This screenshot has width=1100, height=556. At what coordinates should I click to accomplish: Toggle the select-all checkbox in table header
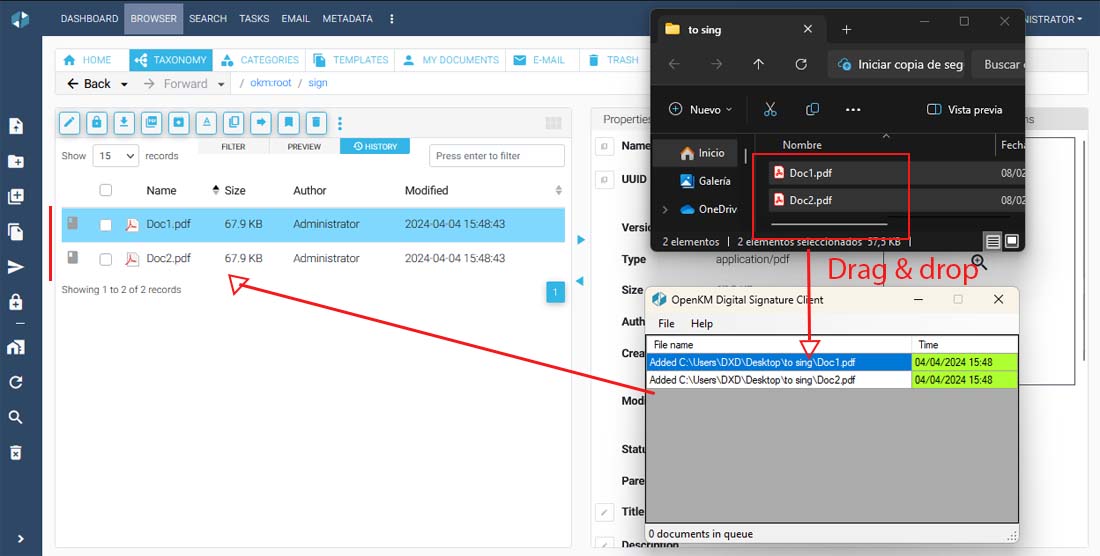105,190
